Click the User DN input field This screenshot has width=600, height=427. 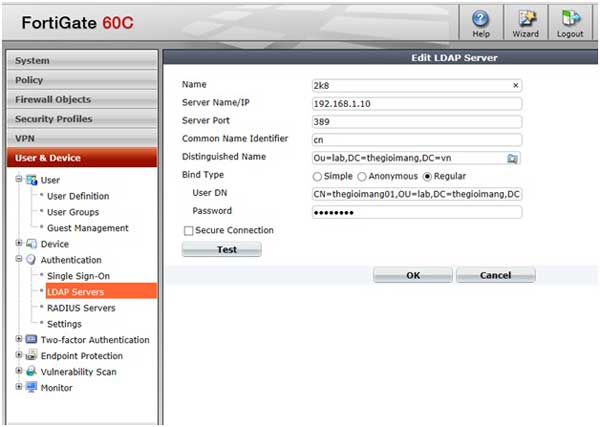pyautogui.click(x=417, y=194)
